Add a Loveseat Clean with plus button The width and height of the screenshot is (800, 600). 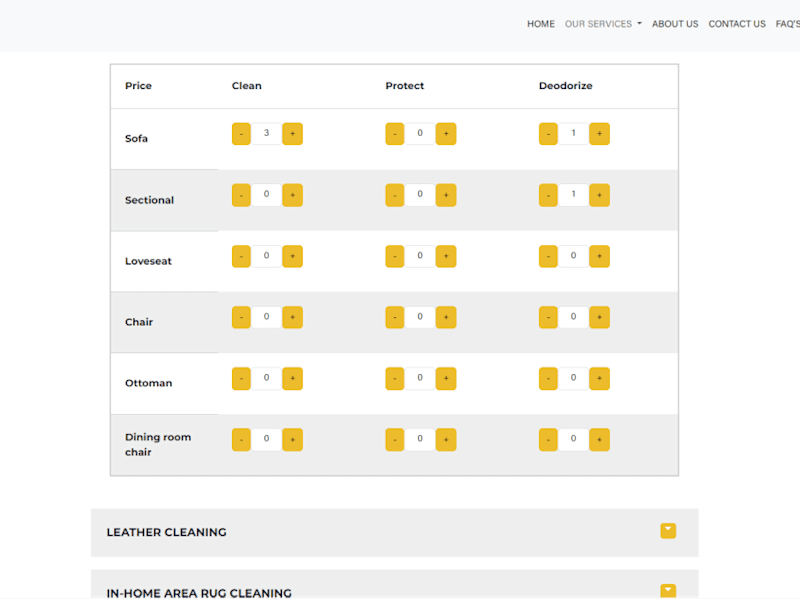(x=292, y=256)
